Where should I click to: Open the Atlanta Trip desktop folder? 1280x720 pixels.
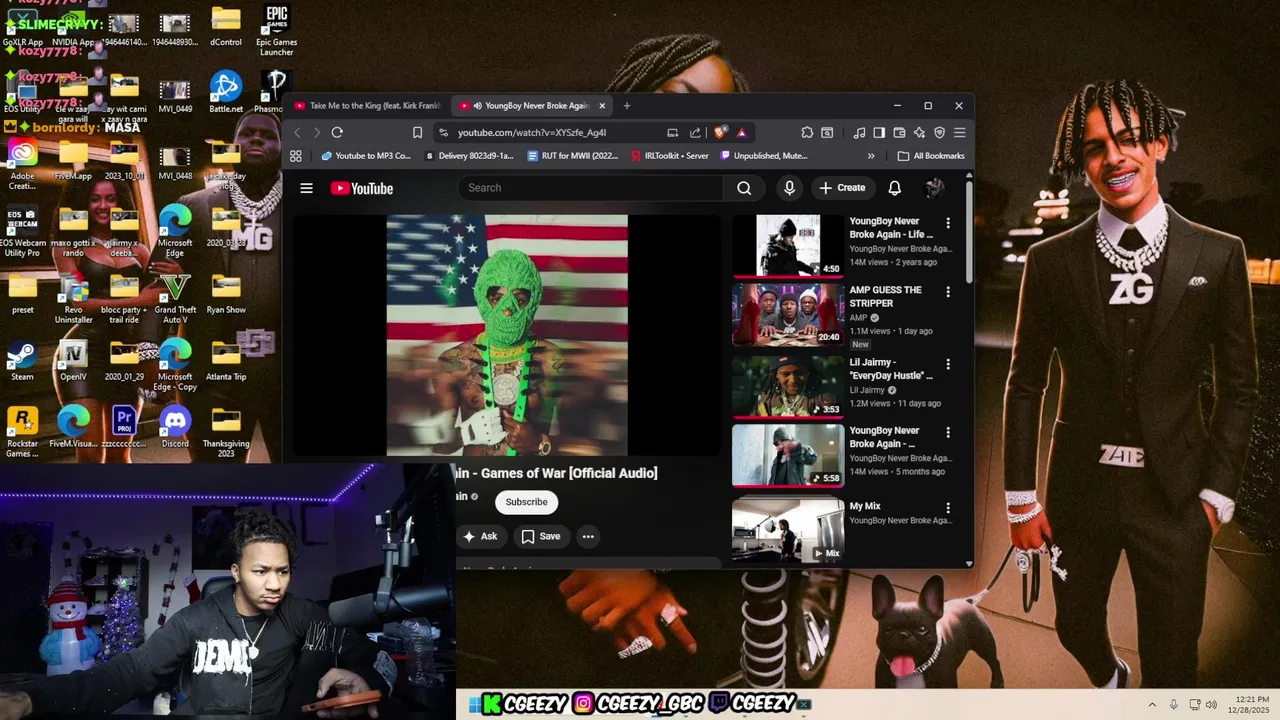coord(226,361)
